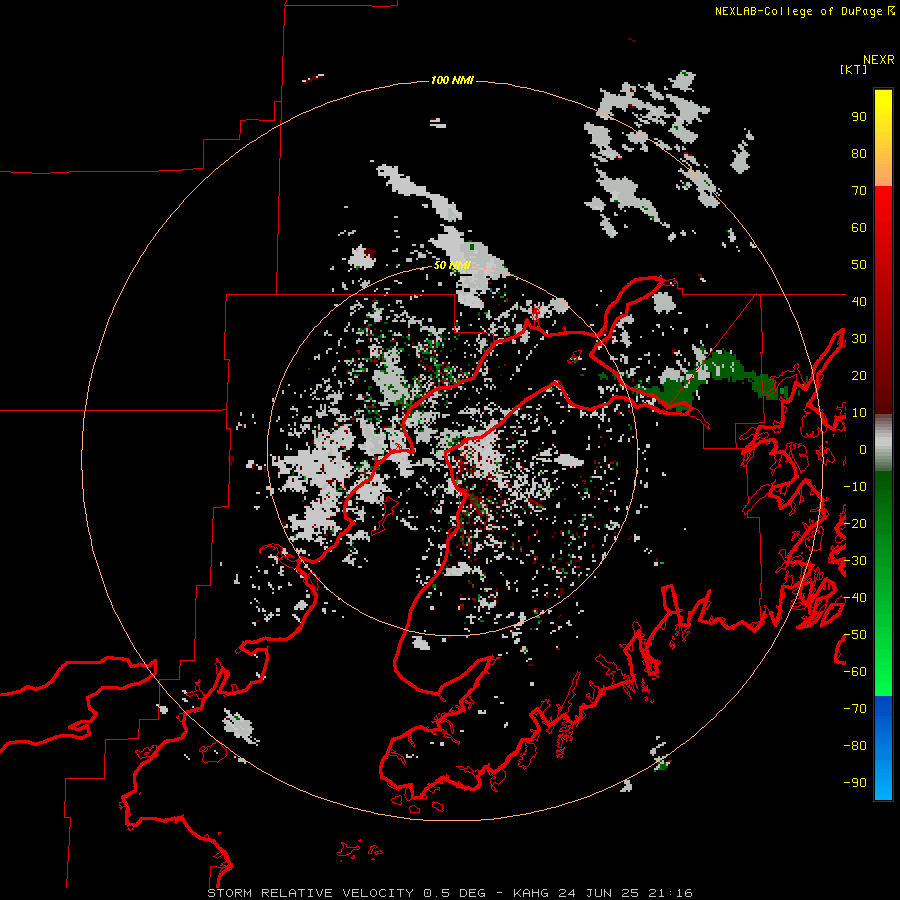Screen dimensions: 900x900
Task: Click the 40 value on the velocity scale
Action: (859, 301)
